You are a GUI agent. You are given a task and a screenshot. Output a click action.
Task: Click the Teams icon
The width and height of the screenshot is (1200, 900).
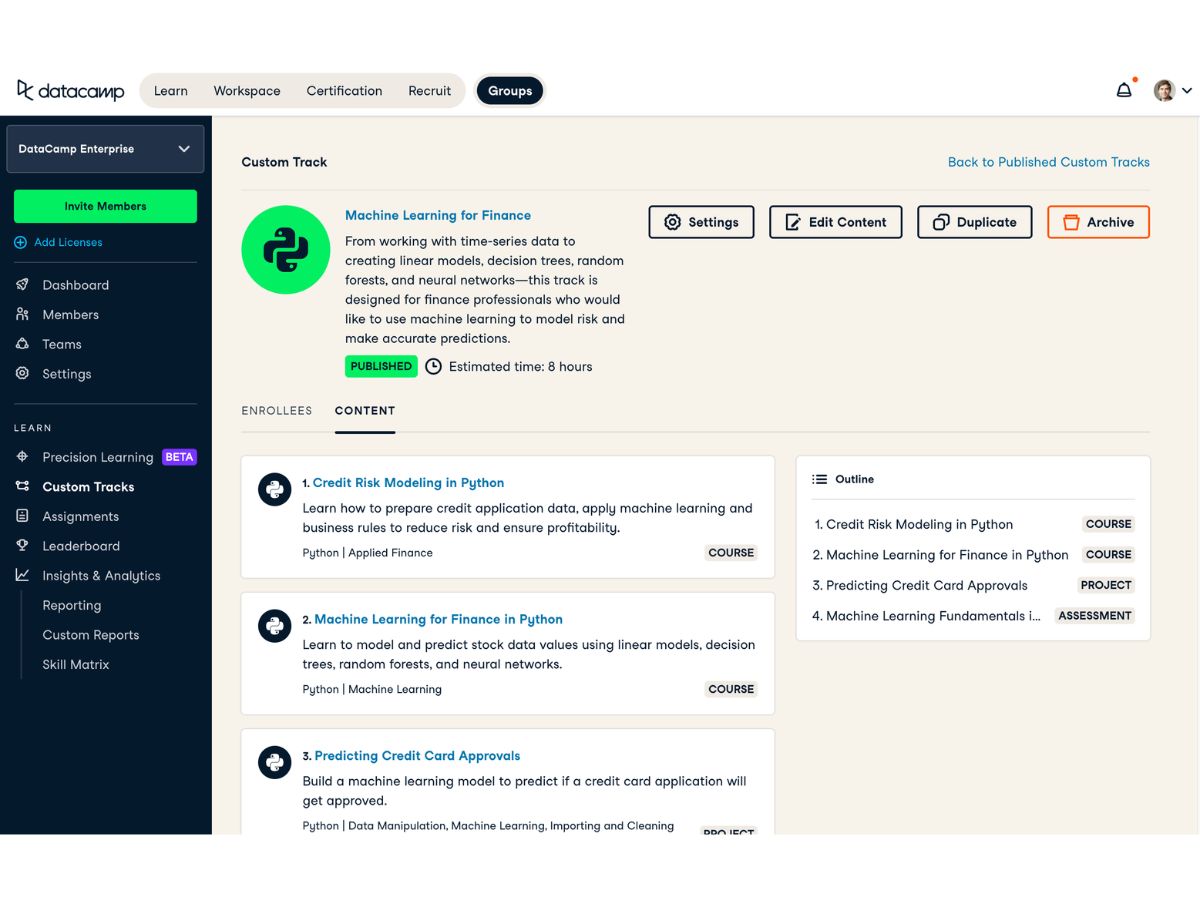[x=22, y=344]
